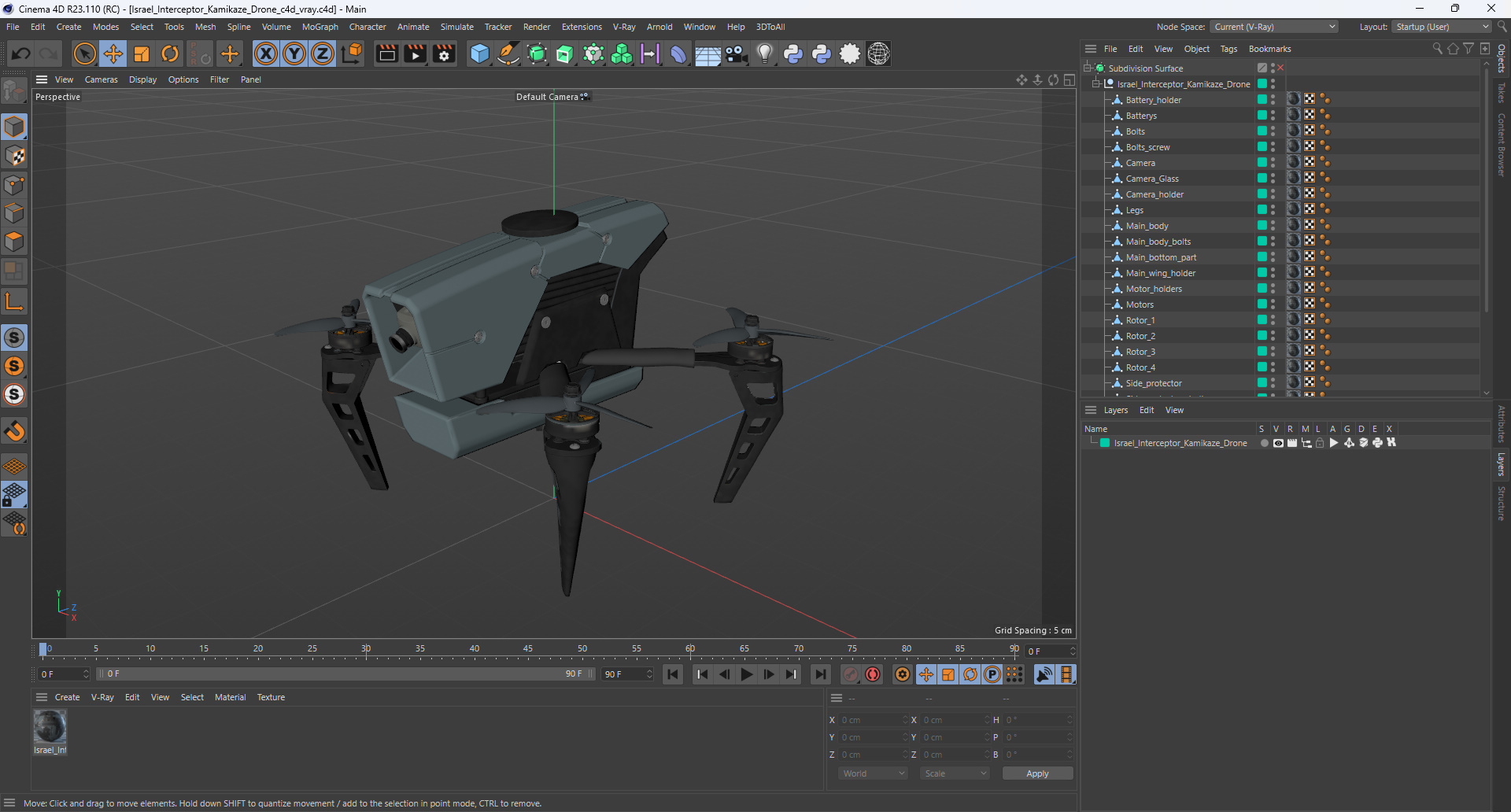Click the Spline Pen tool icon
The width and height of the screenshot is (1511, 812).
point(508,54)
